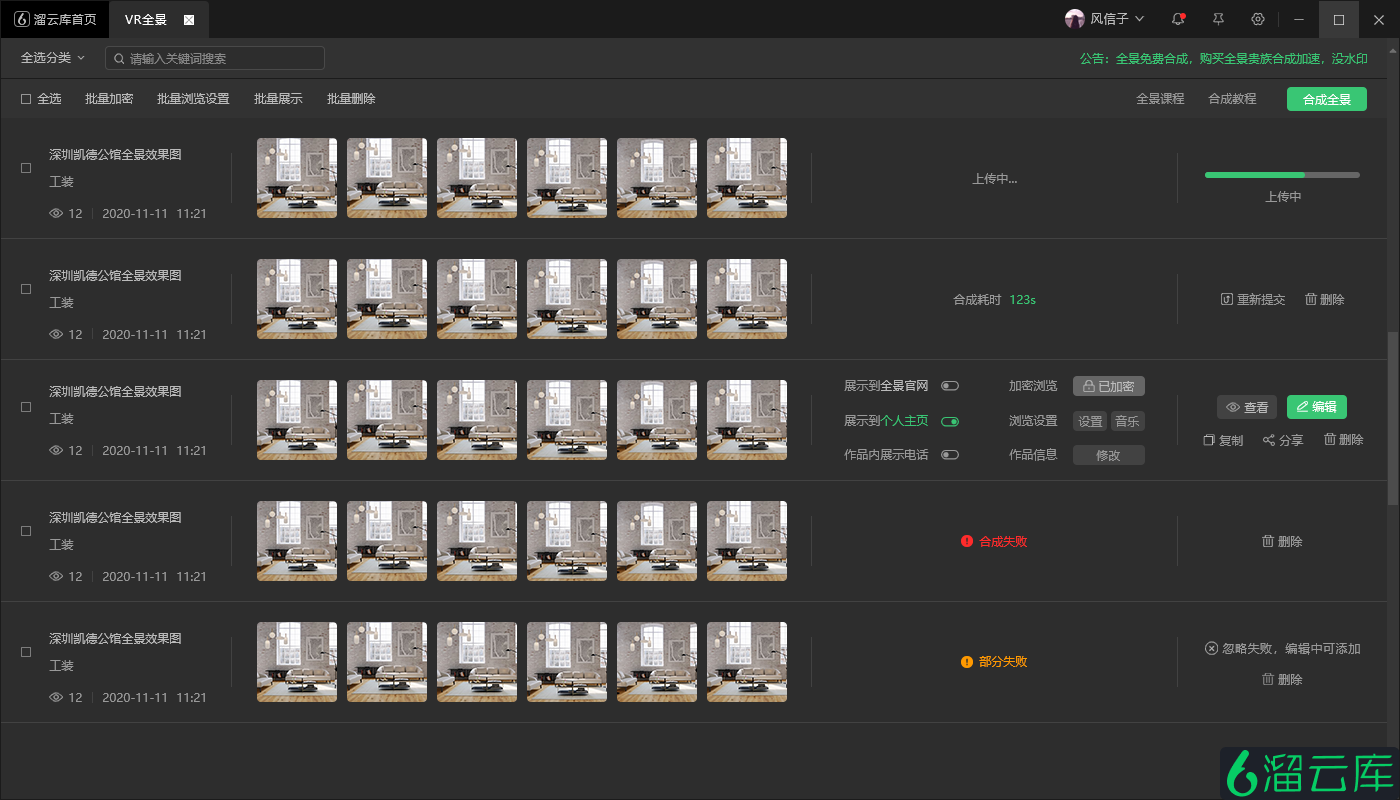1400x800 pixels.
Task: Click the 设置 browse settings button
Action: click(x=1090, y=421)
